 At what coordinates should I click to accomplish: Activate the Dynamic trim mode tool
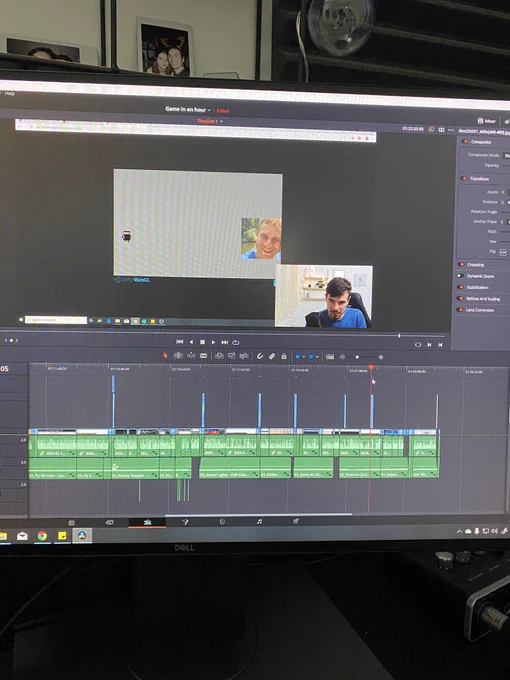coord(191,356)
